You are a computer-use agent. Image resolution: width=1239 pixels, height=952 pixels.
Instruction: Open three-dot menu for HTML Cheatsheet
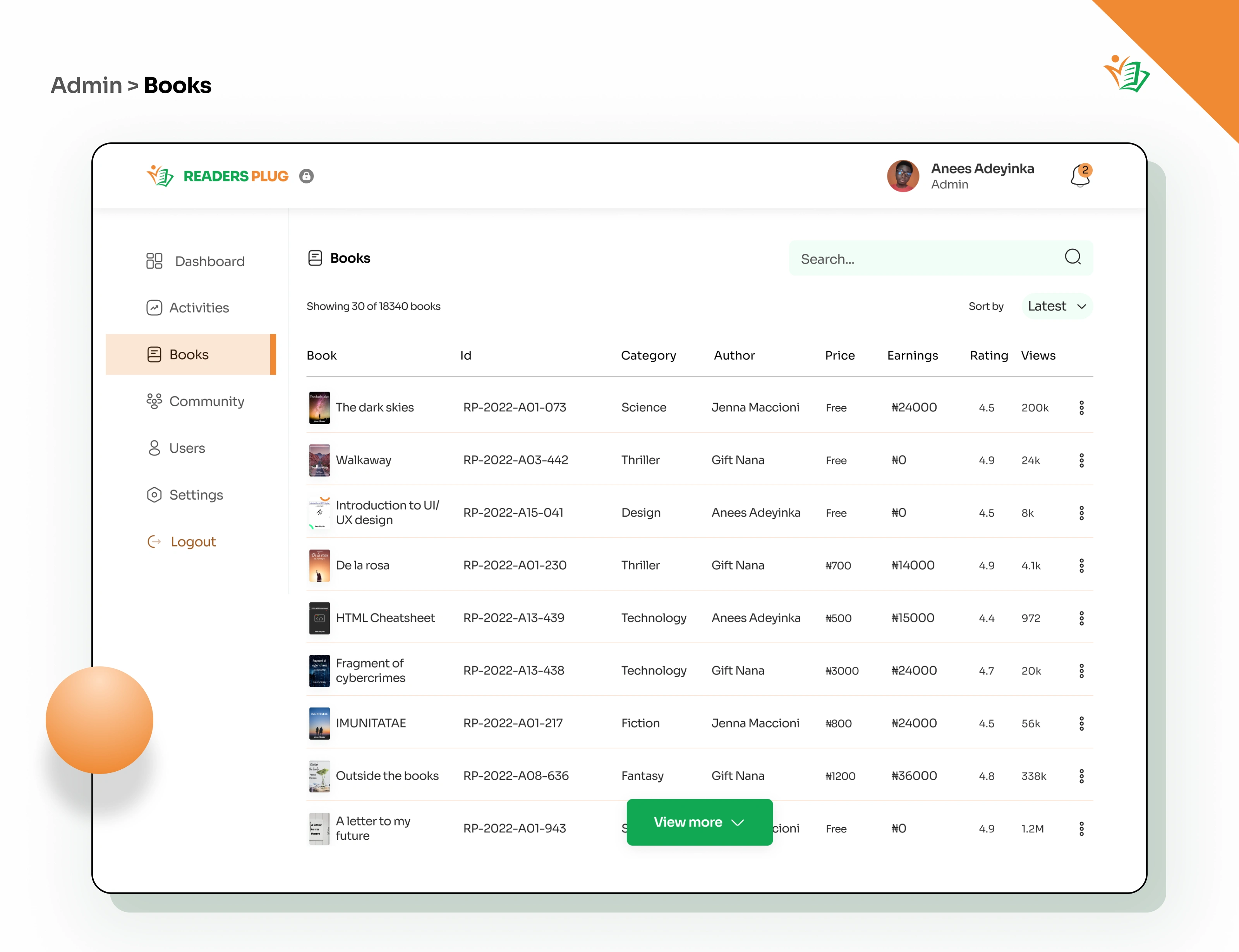[1081, 618]
